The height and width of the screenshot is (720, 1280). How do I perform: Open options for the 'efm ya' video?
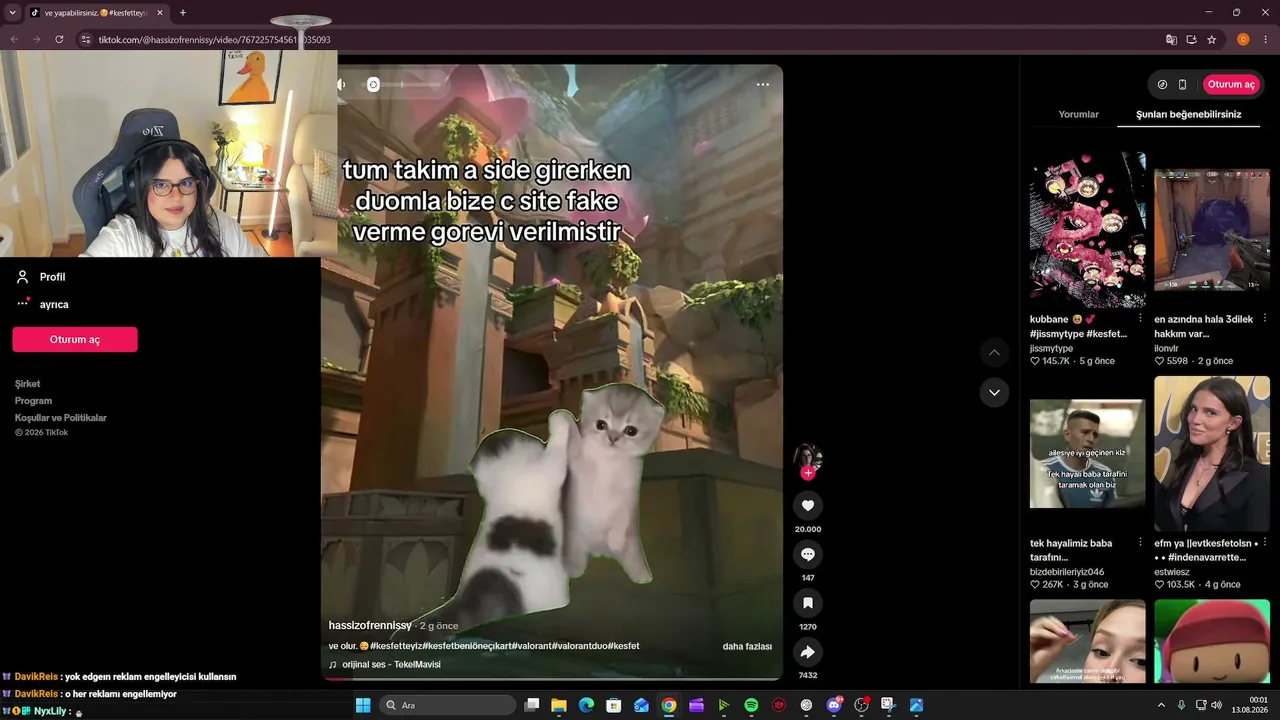(1265, 543)
